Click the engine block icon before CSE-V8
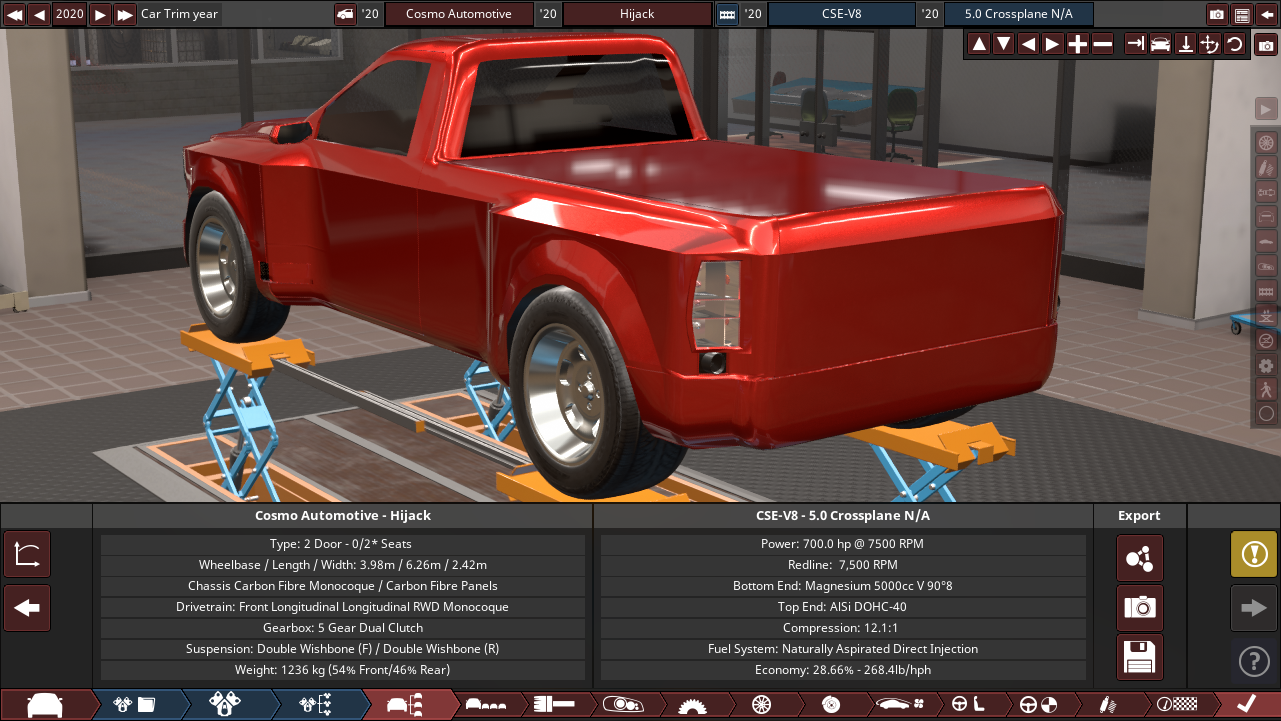 [727, 14]
